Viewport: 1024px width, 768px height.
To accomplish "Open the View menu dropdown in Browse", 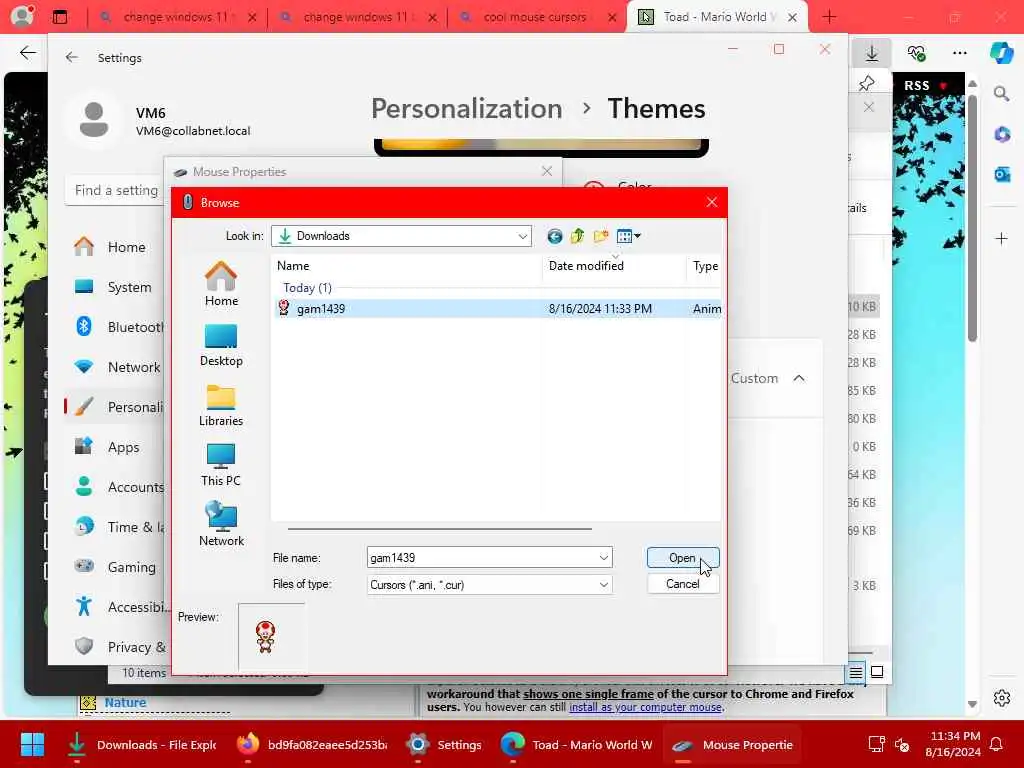I will click(628, 236).
